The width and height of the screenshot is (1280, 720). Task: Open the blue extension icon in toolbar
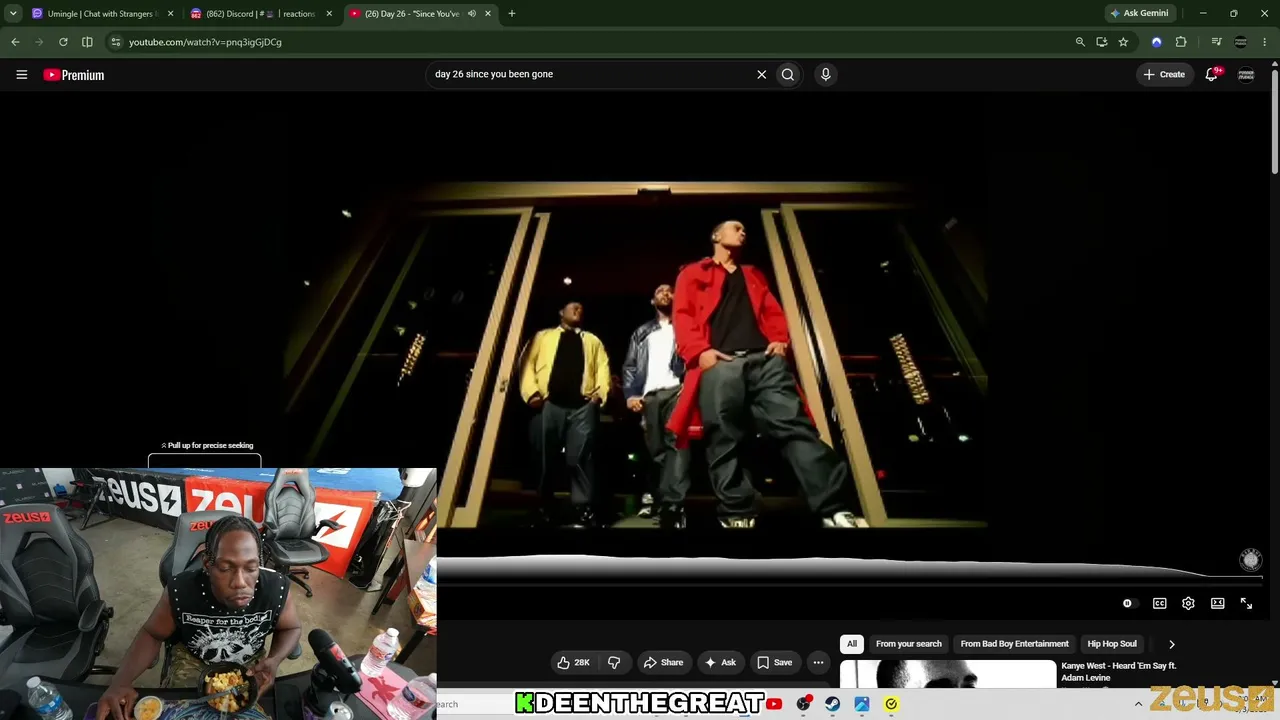1157,42
